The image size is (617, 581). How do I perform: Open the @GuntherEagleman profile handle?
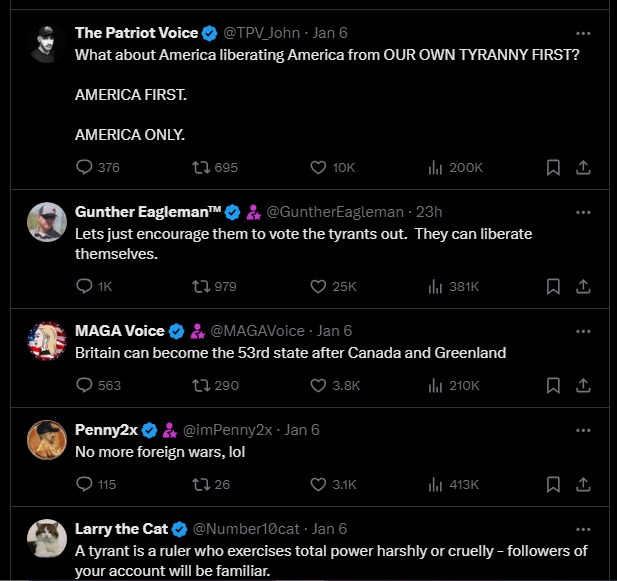pyautogui.click(x=335, y=212)
